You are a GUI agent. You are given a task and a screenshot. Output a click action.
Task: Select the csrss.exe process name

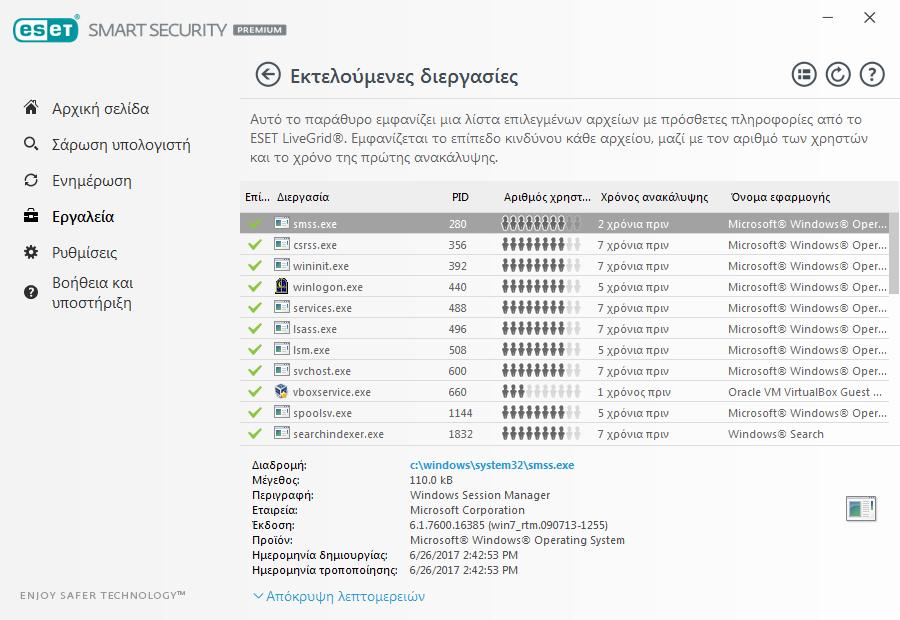(315, 245)
